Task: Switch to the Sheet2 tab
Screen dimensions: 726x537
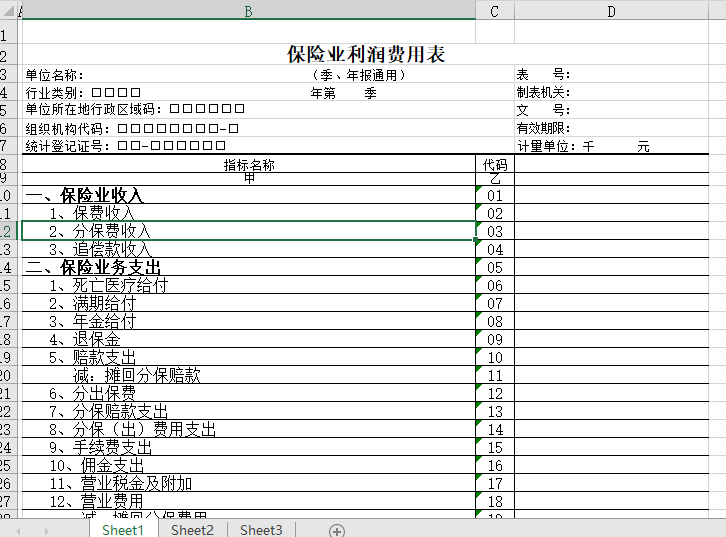Action: (192, 530)
